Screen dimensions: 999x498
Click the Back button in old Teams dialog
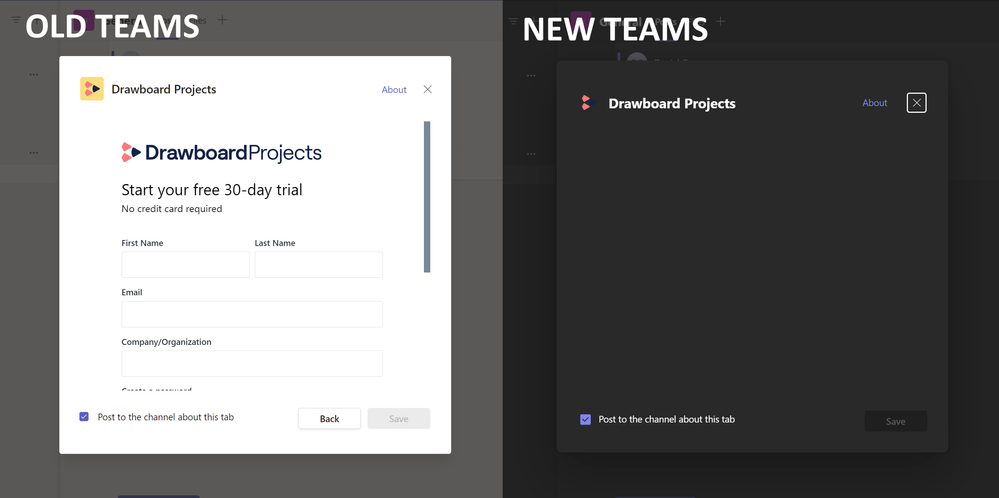[x=329, y=418]
